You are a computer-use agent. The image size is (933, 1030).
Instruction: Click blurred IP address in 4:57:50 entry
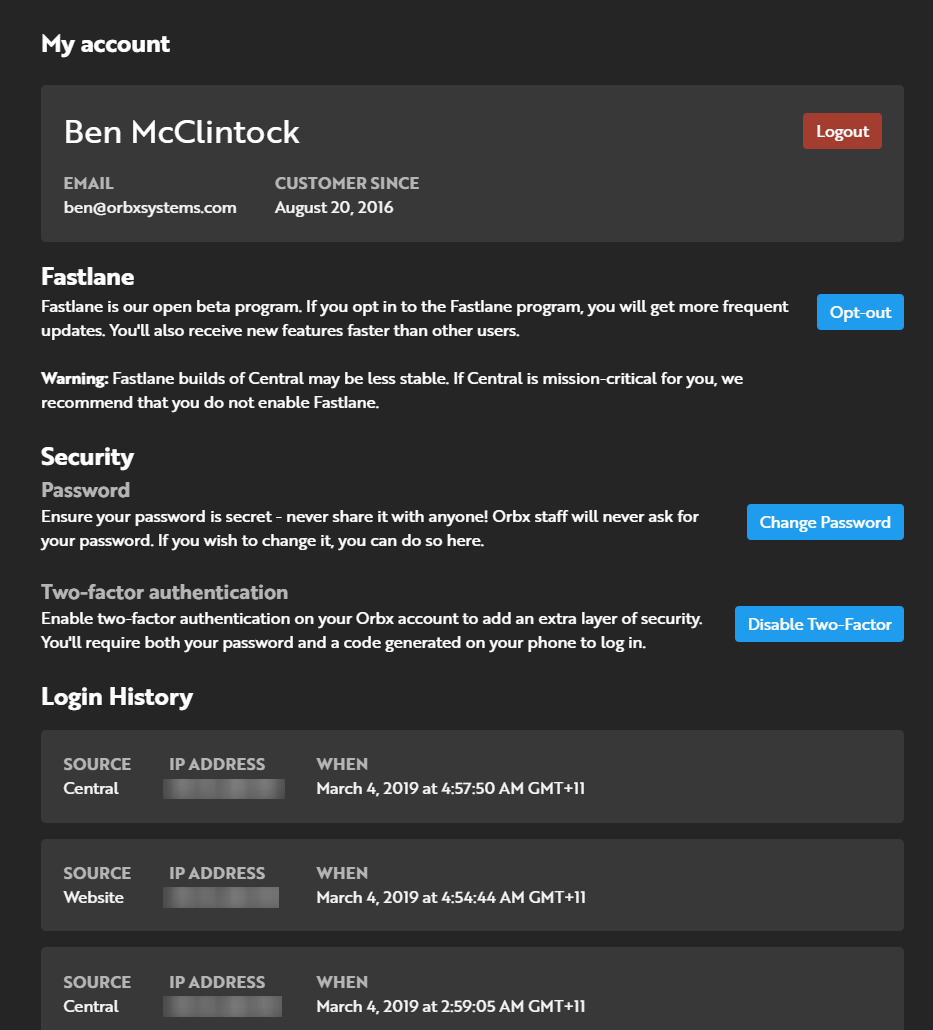pyautogui.click(x=224, y=788)
